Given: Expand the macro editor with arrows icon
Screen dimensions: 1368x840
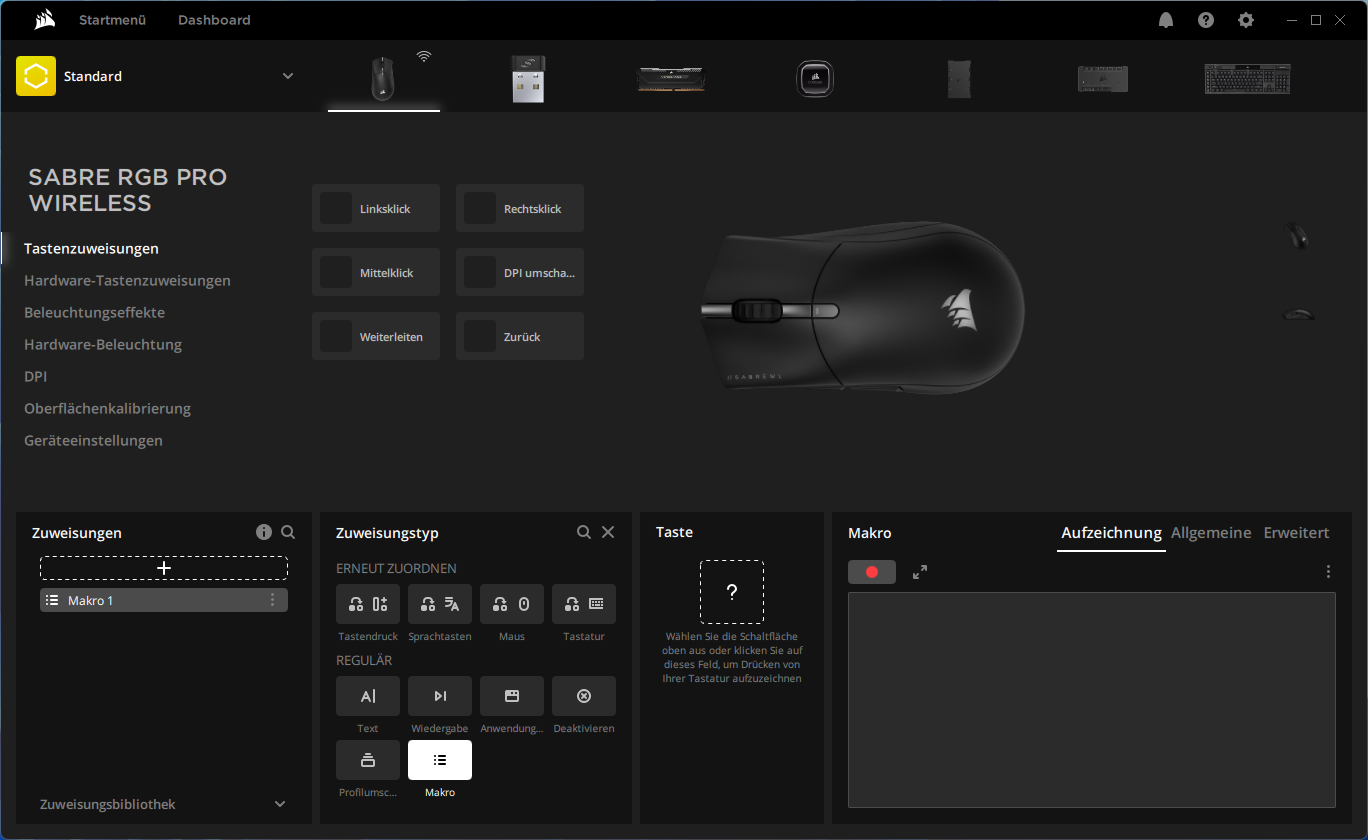Looking at the screenshot, I should coord(920,572).
